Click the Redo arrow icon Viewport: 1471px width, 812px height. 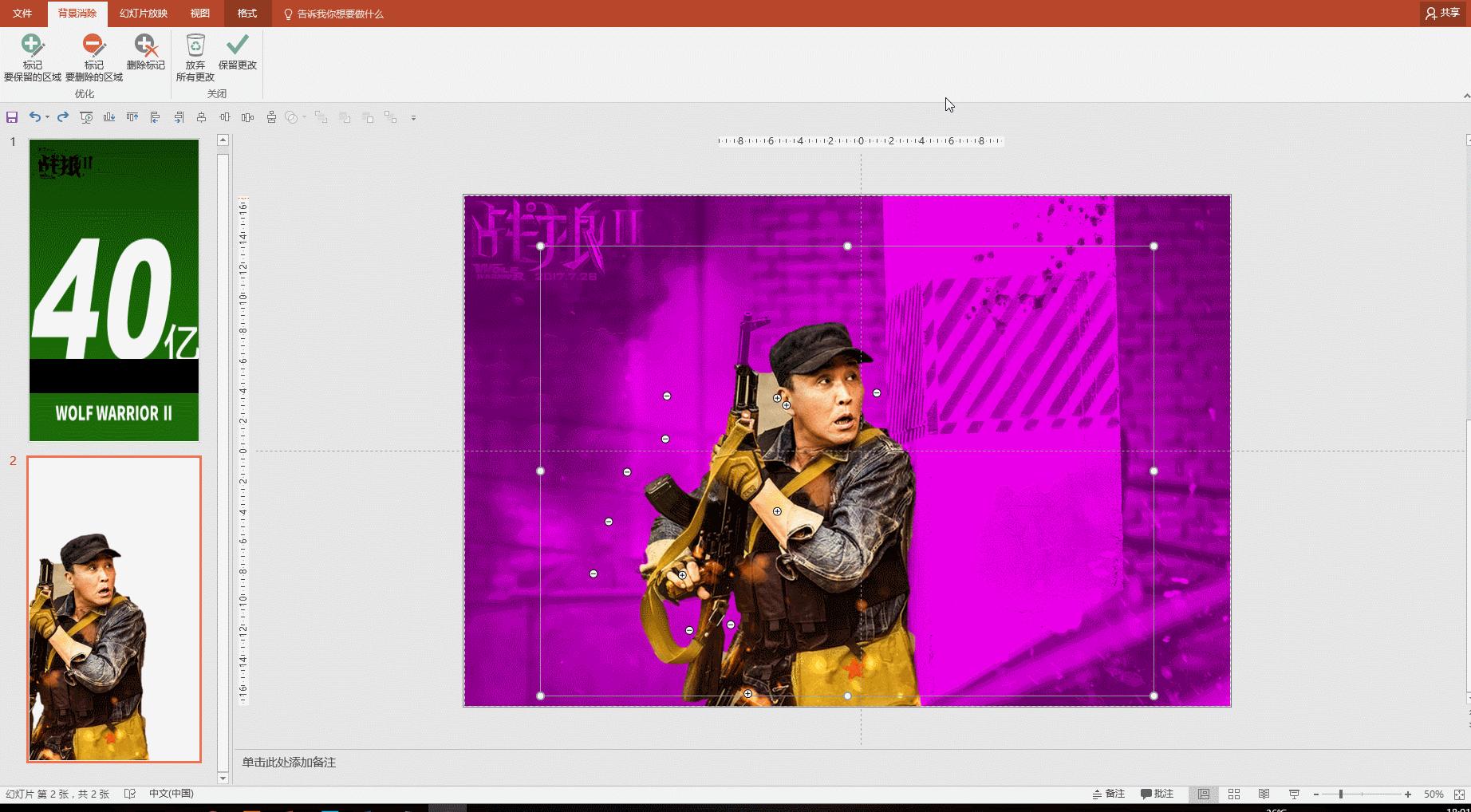63,117
